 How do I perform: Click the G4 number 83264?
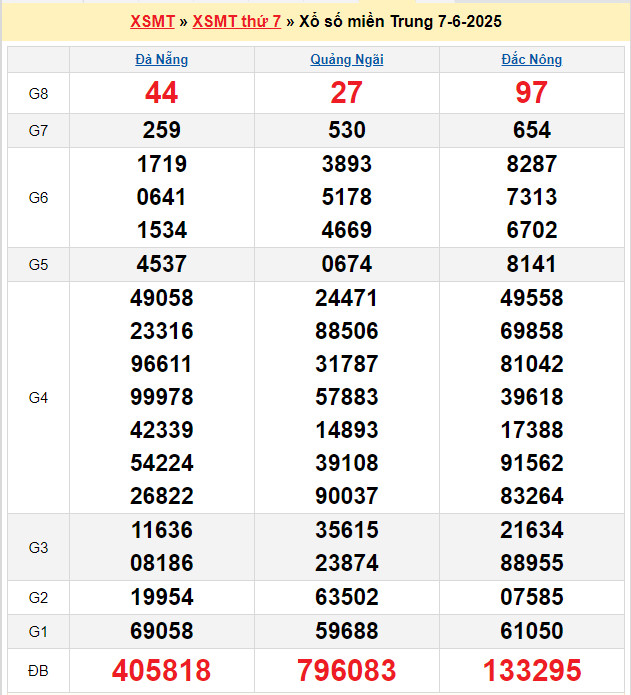(x=532, y=496)
